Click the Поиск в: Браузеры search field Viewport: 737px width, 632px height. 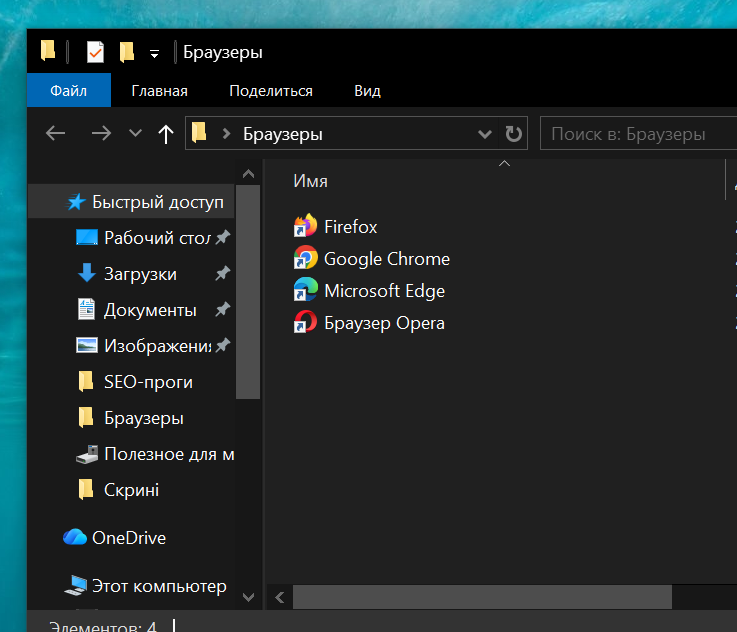638,134
